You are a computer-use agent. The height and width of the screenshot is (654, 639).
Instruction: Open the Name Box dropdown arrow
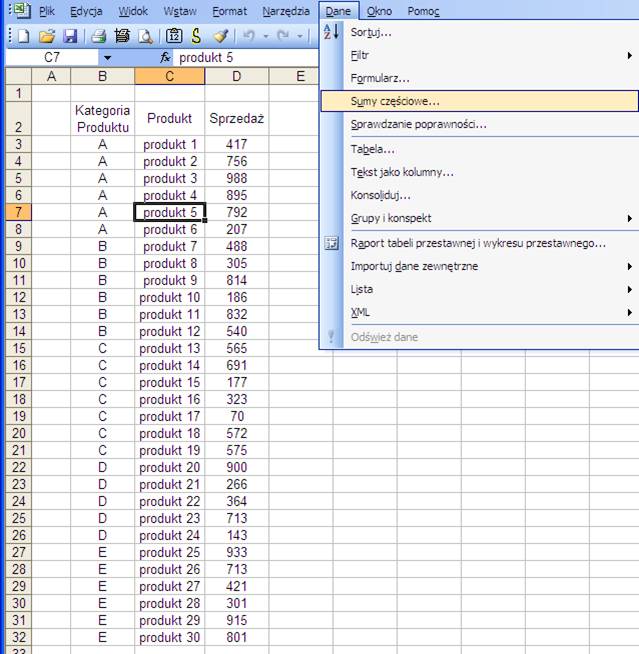point(107,59)
